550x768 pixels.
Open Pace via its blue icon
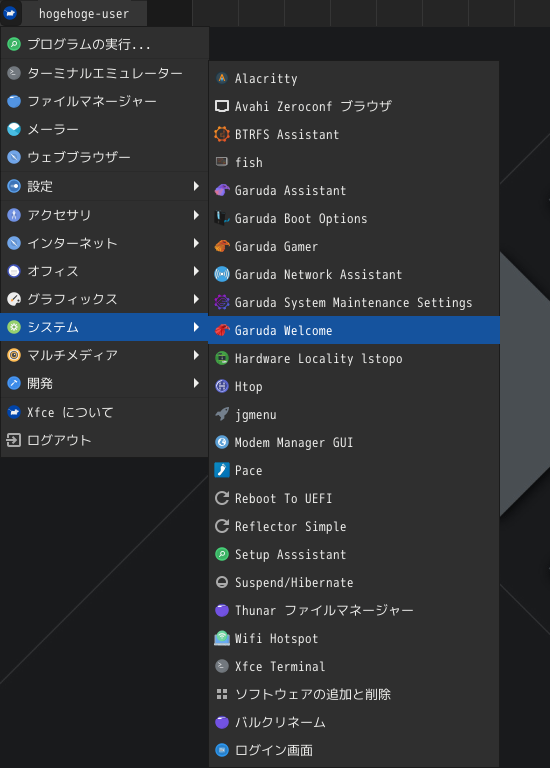click(x=222, y=470)
